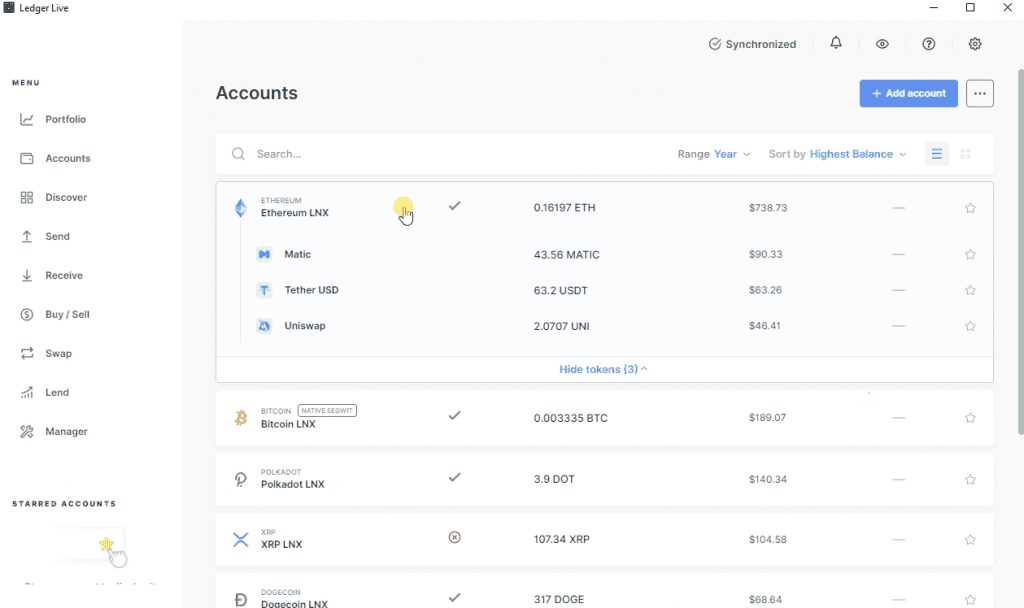
Task: Star the Tether USD token
Action: tap(970, 290)
